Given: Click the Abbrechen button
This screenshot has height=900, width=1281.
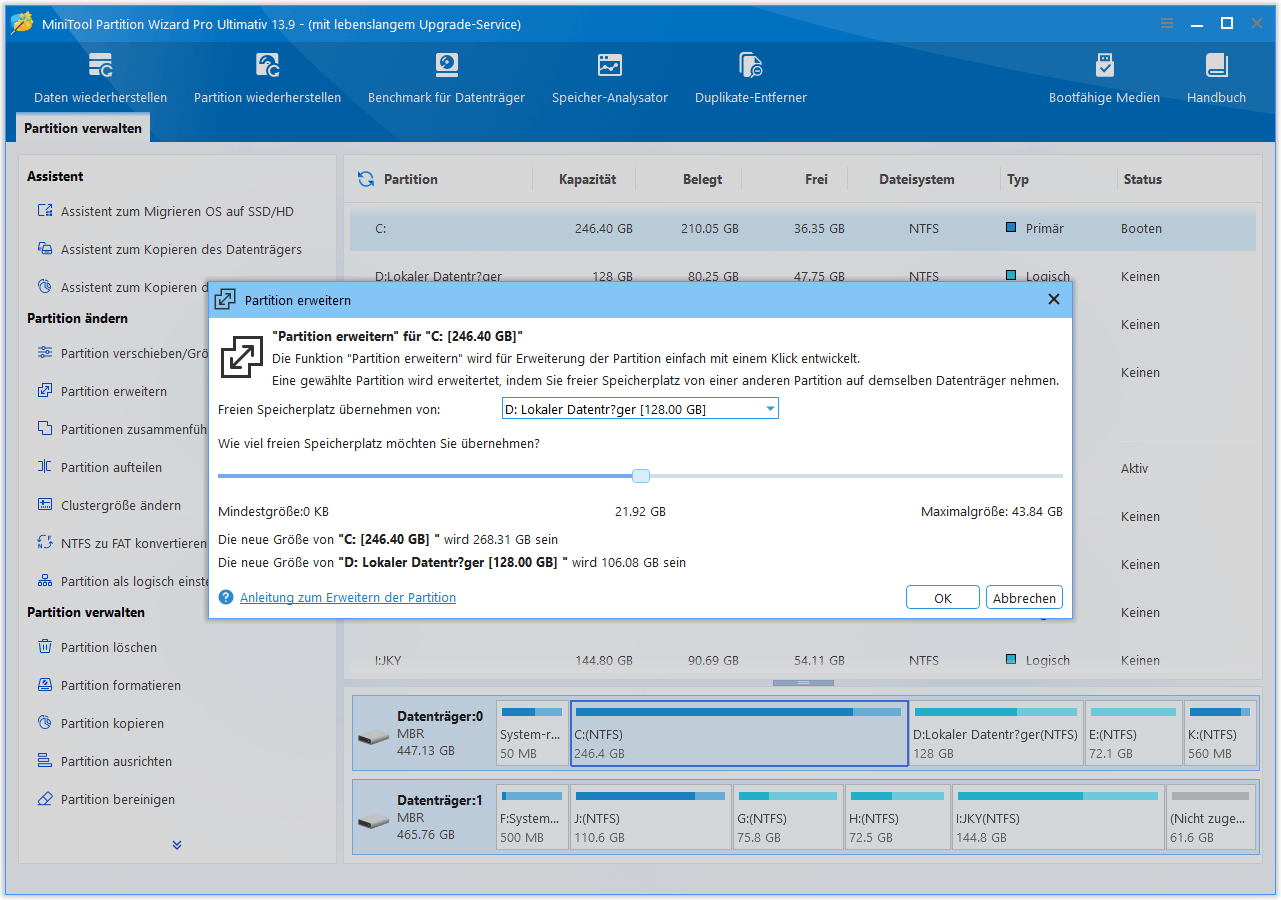Looking at the screenshot, I should 1024,598.
